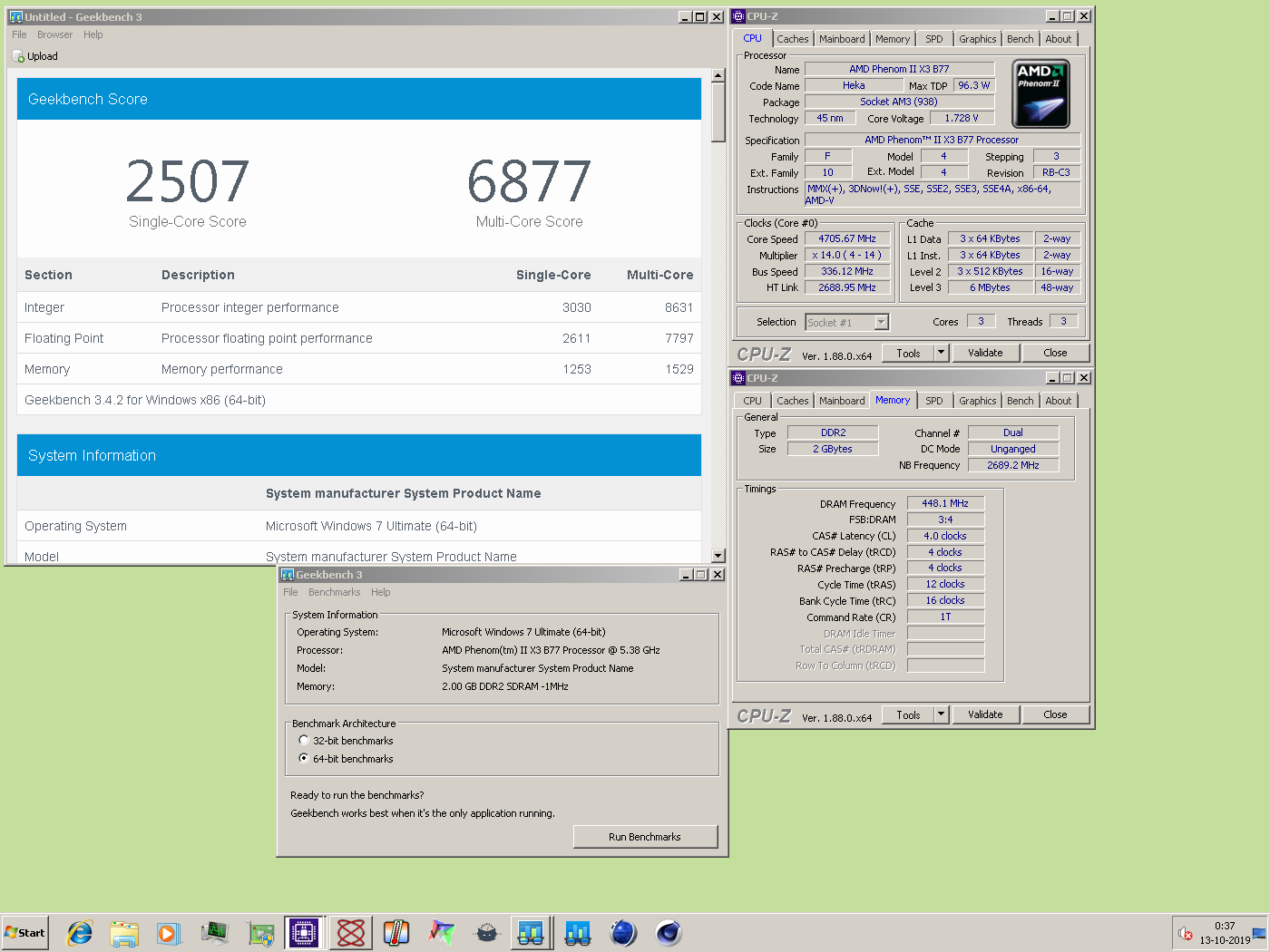Screen dimensions: 1270x952
Task: Open Bench tab in top CPU-Z window
Action: click(1021, 39)
